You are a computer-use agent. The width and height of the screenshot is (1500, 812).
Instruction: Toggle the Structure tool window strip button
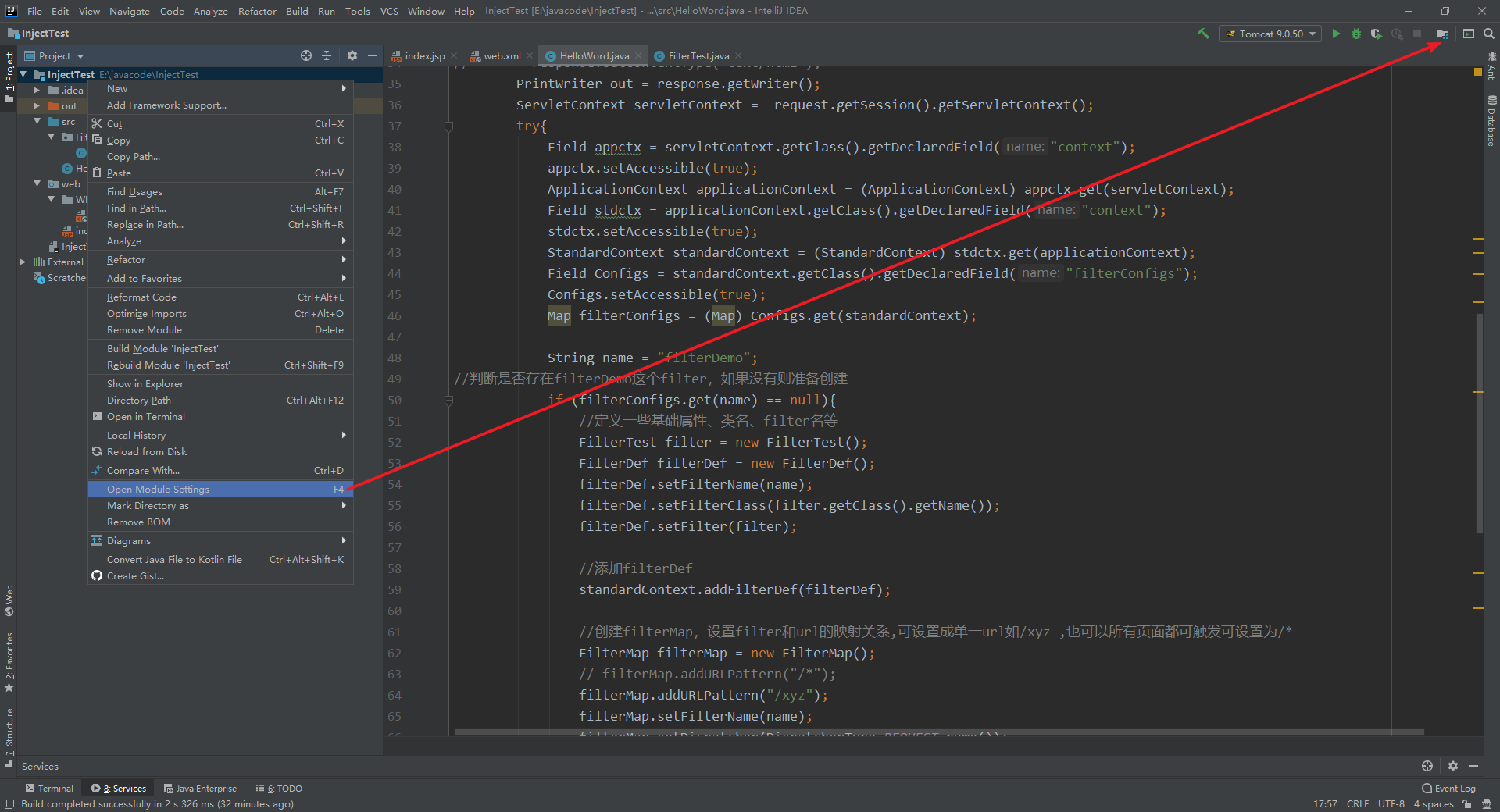pyautogui.click(x=9, y=739)
